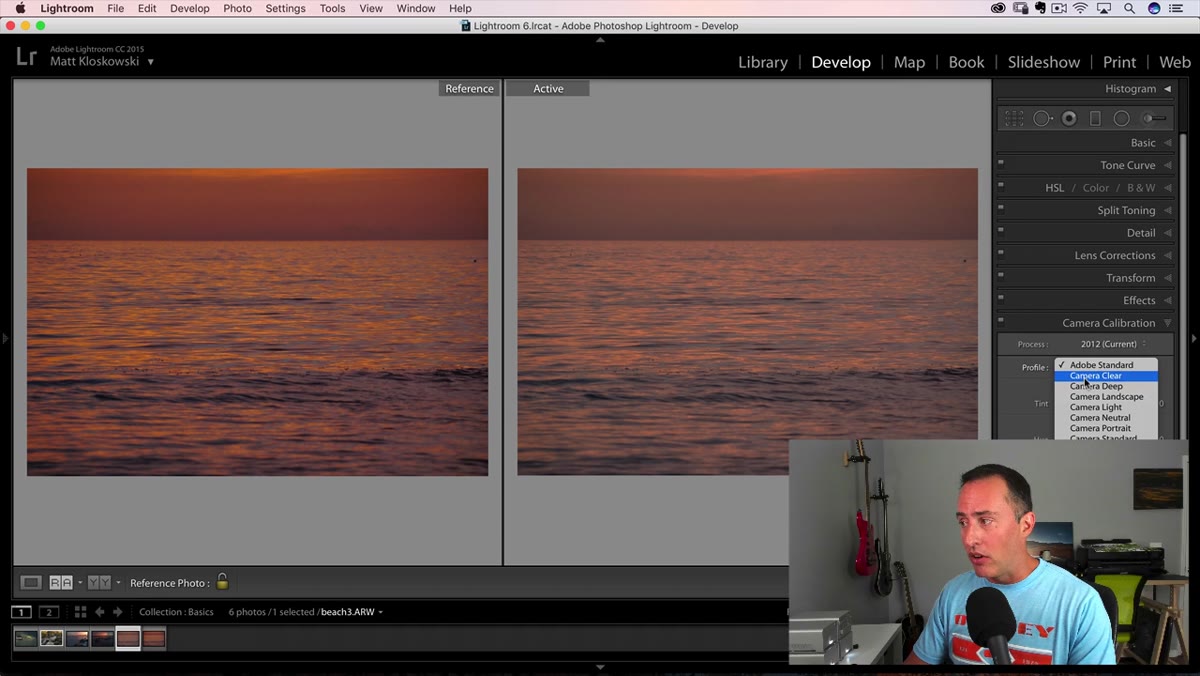
Task: Go forward with filmstrip right arrow
Action: coord(117,612)
